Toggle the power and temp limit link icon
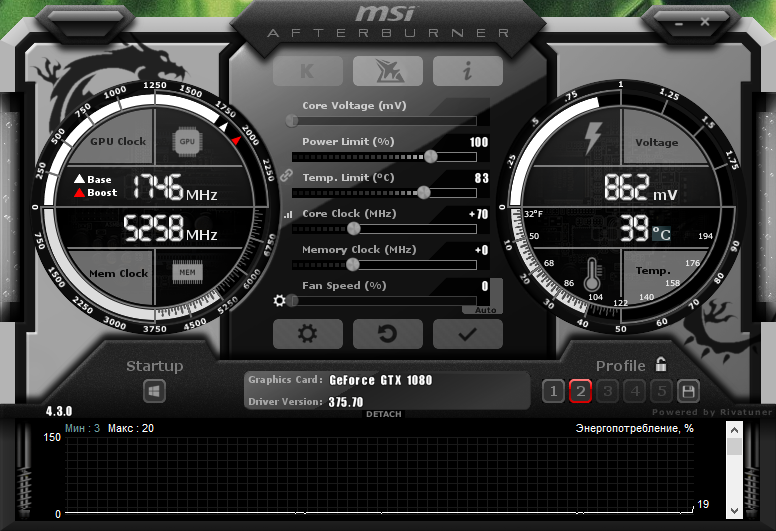This screenshot has width=776, height=531. click(x=286, y=175)
